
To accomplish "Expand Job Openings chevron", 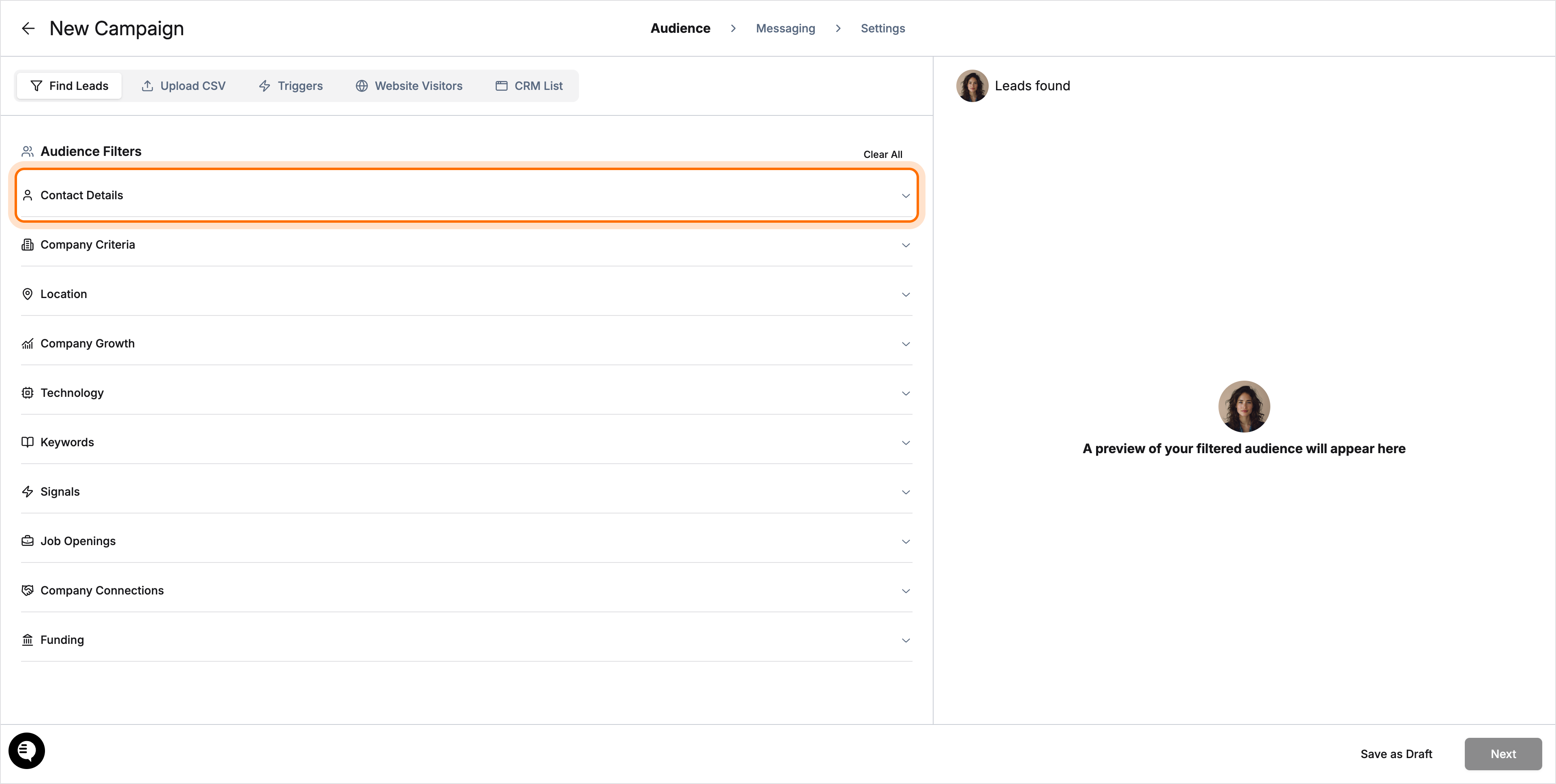I will [x=906, y=542].
